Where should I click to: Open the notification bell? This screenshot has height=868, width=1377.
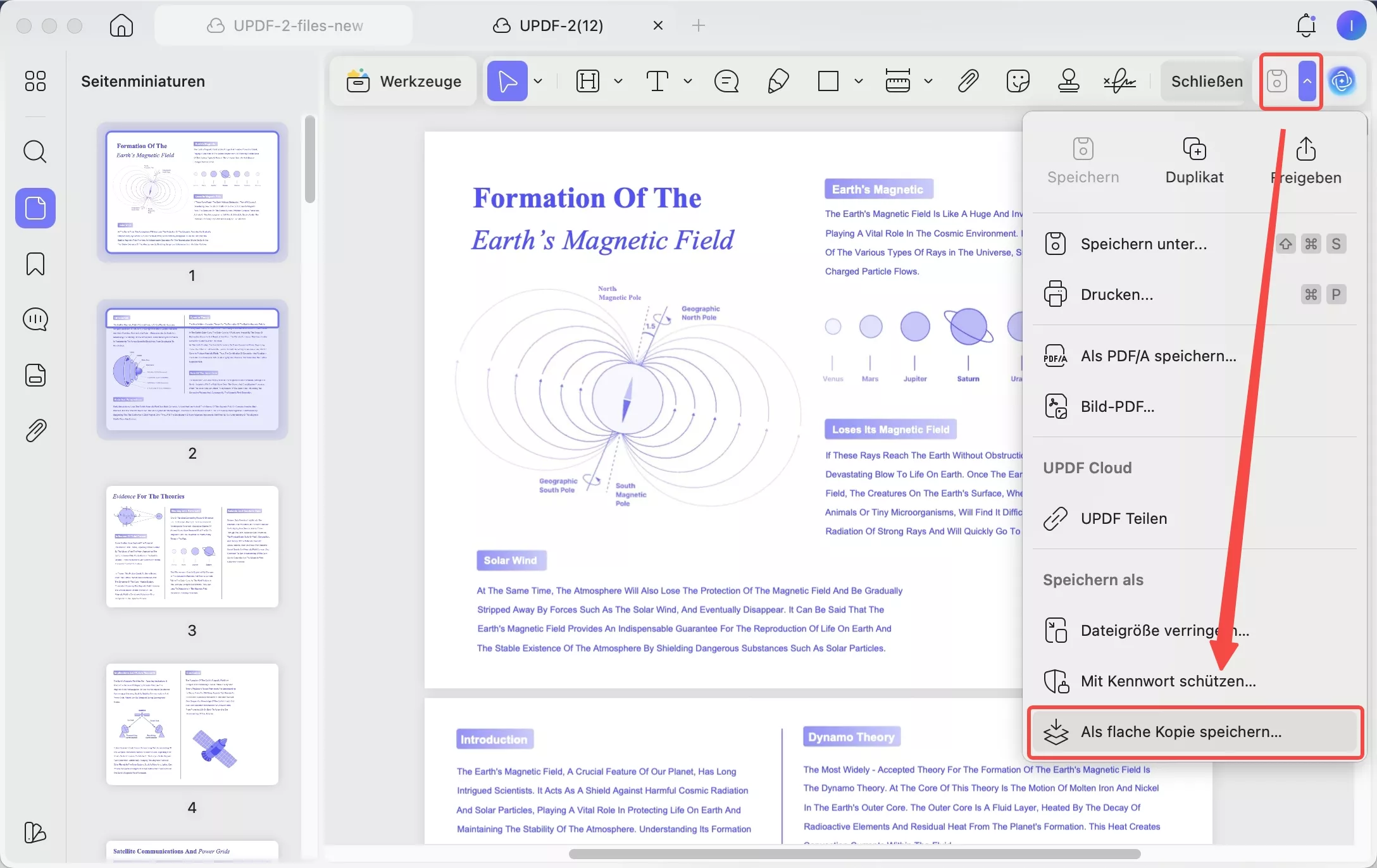pos(1306,25)
